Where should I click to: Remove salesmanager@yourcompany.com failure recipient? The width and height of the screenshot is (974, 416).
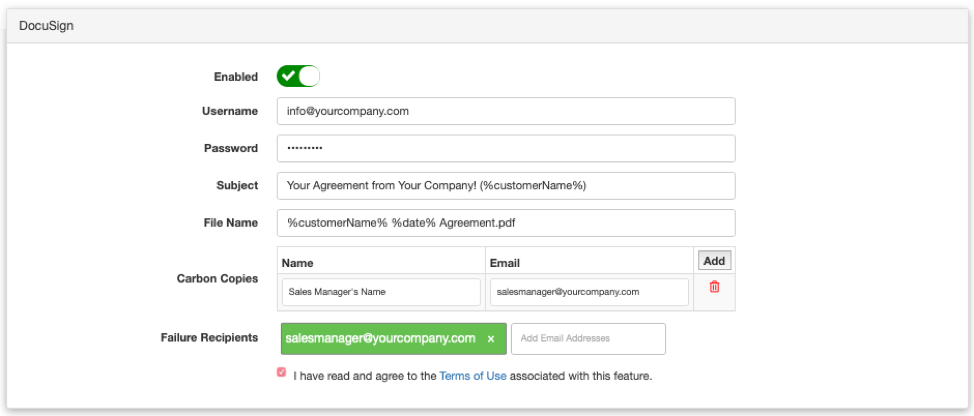point(491,339)
